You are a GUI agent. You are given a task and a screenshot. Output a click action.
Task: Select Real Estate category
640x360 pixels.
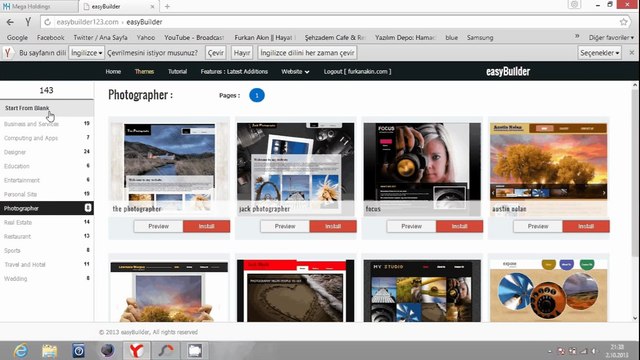coord(47,222)
